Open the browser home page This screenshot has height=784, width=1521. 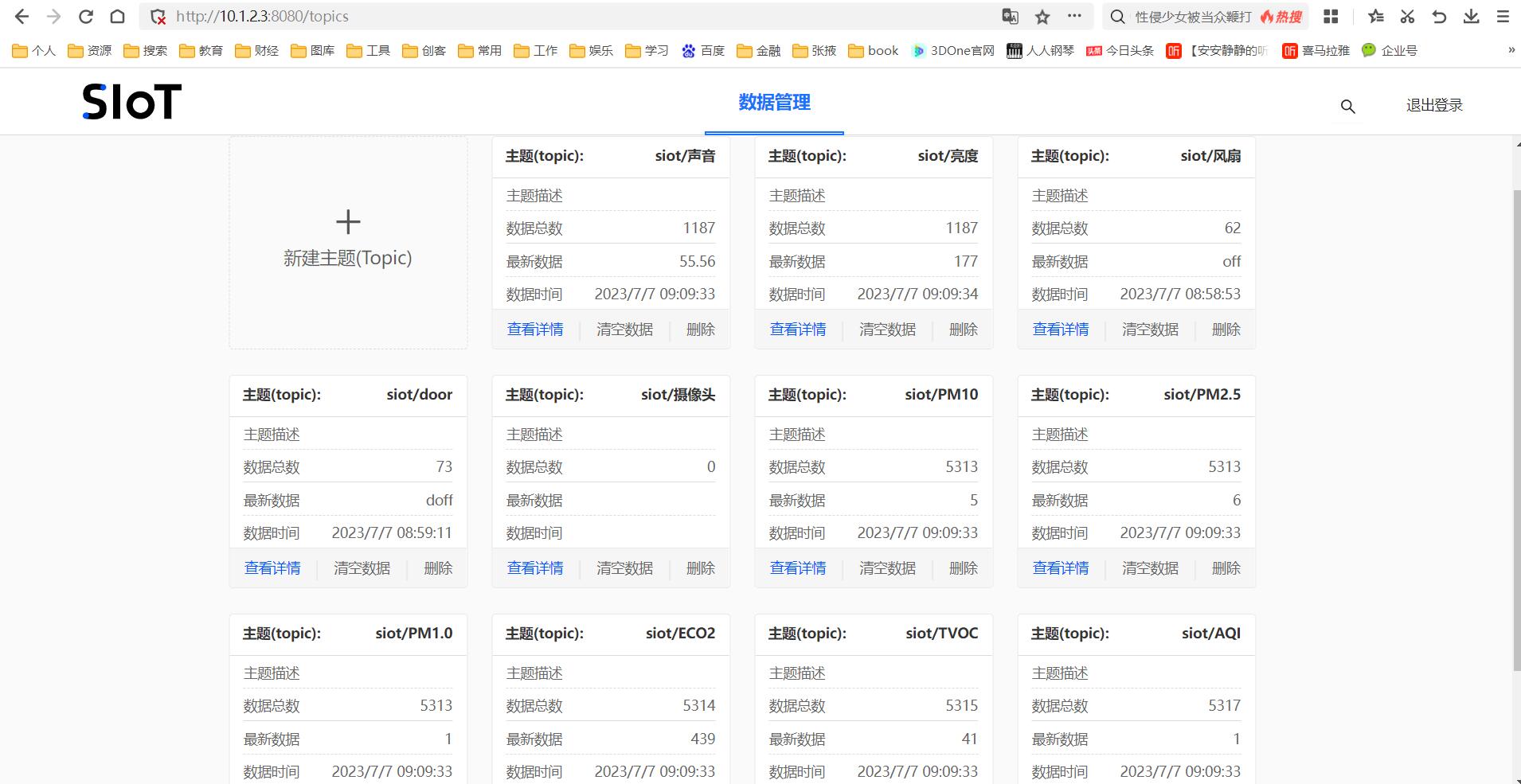(117, 17)
